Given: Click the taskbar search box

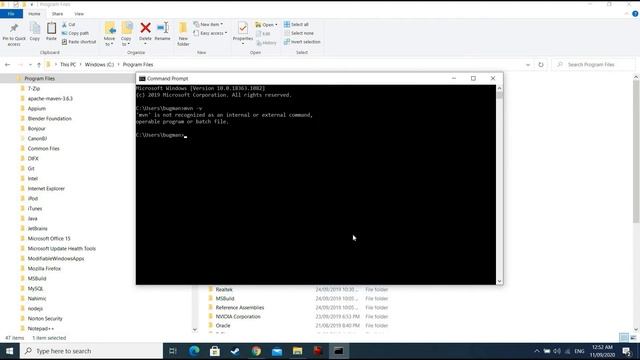Looking at the screenshot, I should 91,351.
